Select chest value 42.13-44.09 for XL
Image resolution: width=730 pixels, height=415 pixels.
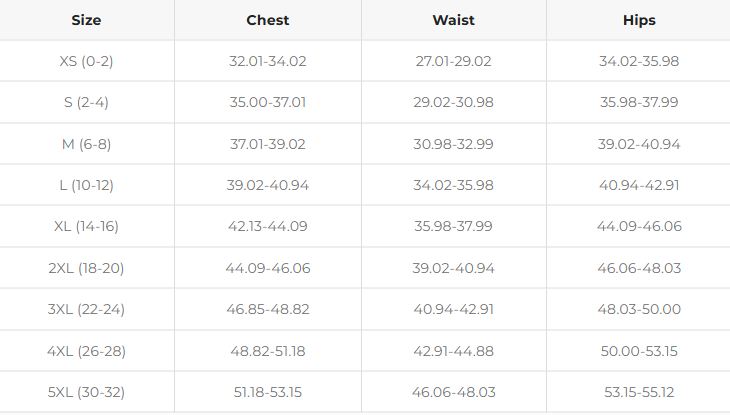(267, 226)
